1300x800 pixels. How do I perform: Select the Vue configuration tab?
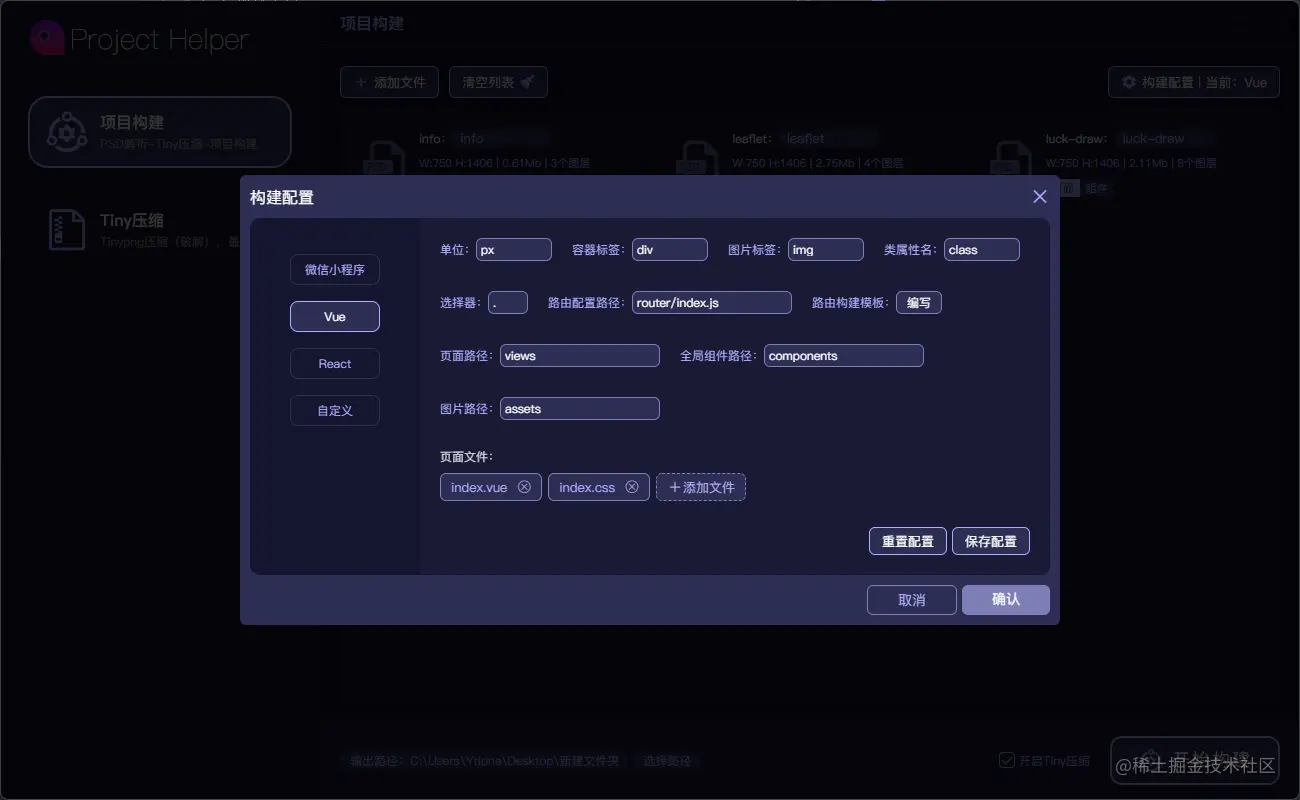[335, 317]
